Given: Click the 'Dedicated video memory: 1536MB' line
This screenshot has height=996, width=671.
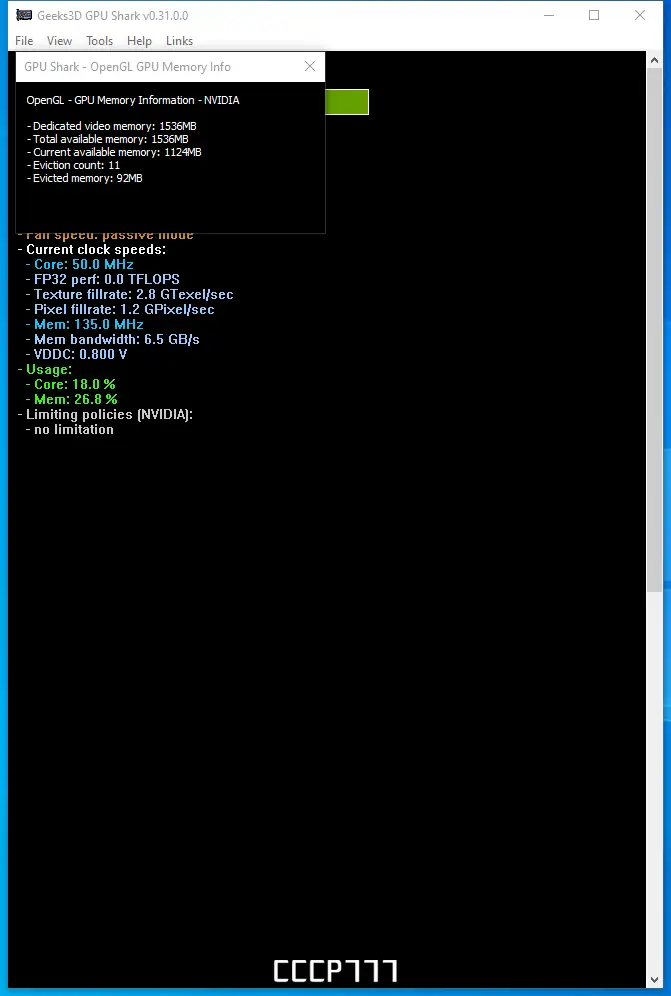Looking at the screenshot, I should pos(112,126).
